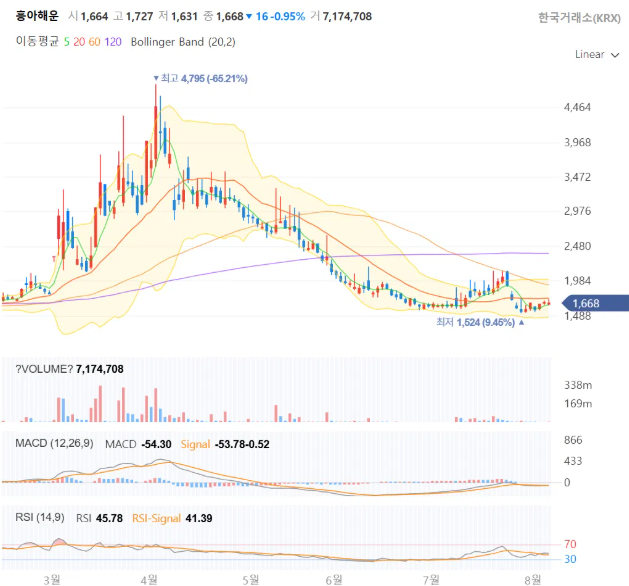Click the 한국거래소(KRX) exchange label

point(579,18)
